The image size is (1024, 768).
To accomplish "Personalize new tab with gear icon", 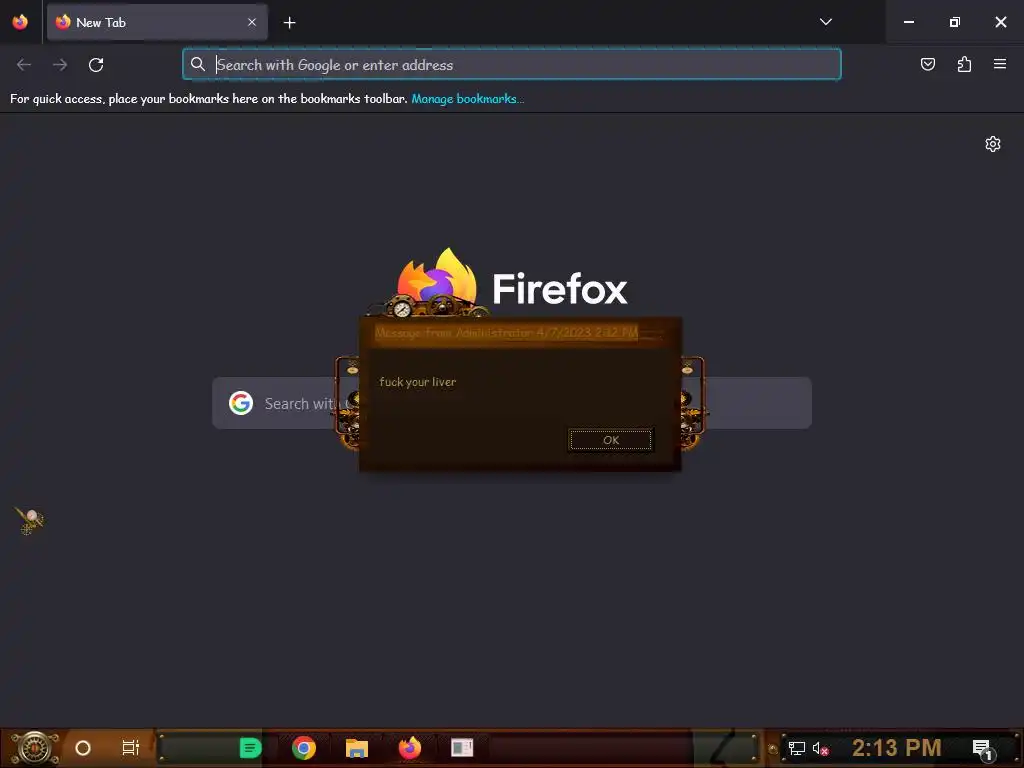I will tap(993, 144).
